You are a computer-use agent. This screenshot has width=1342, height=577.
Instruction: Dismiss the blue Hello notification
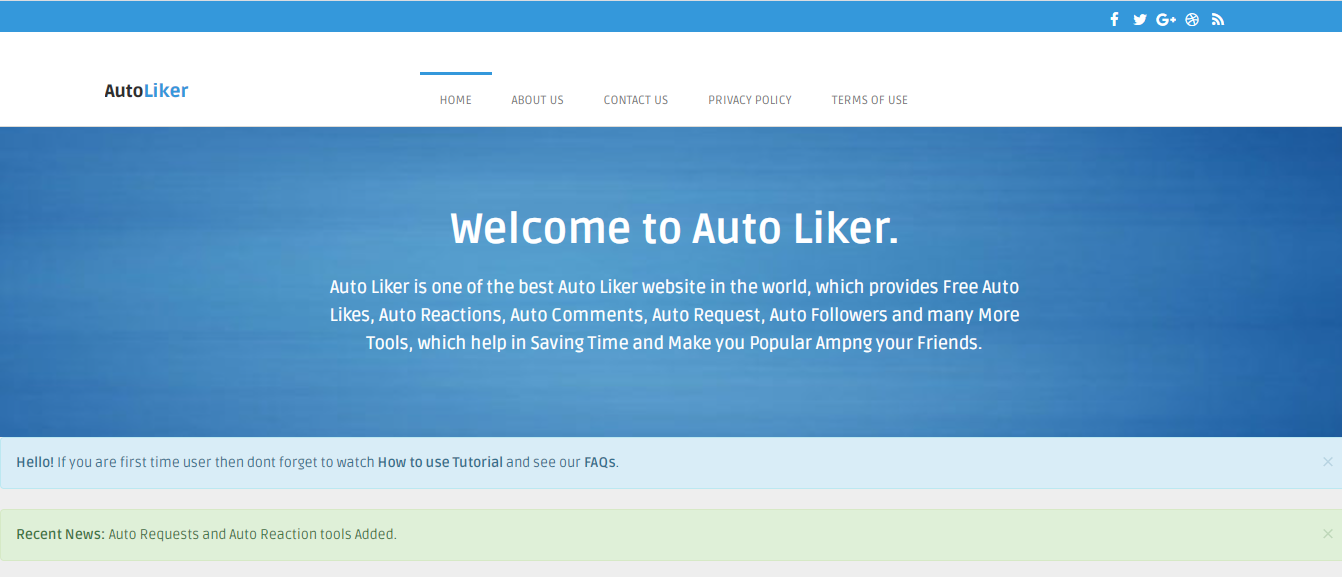pos(1328,462)
